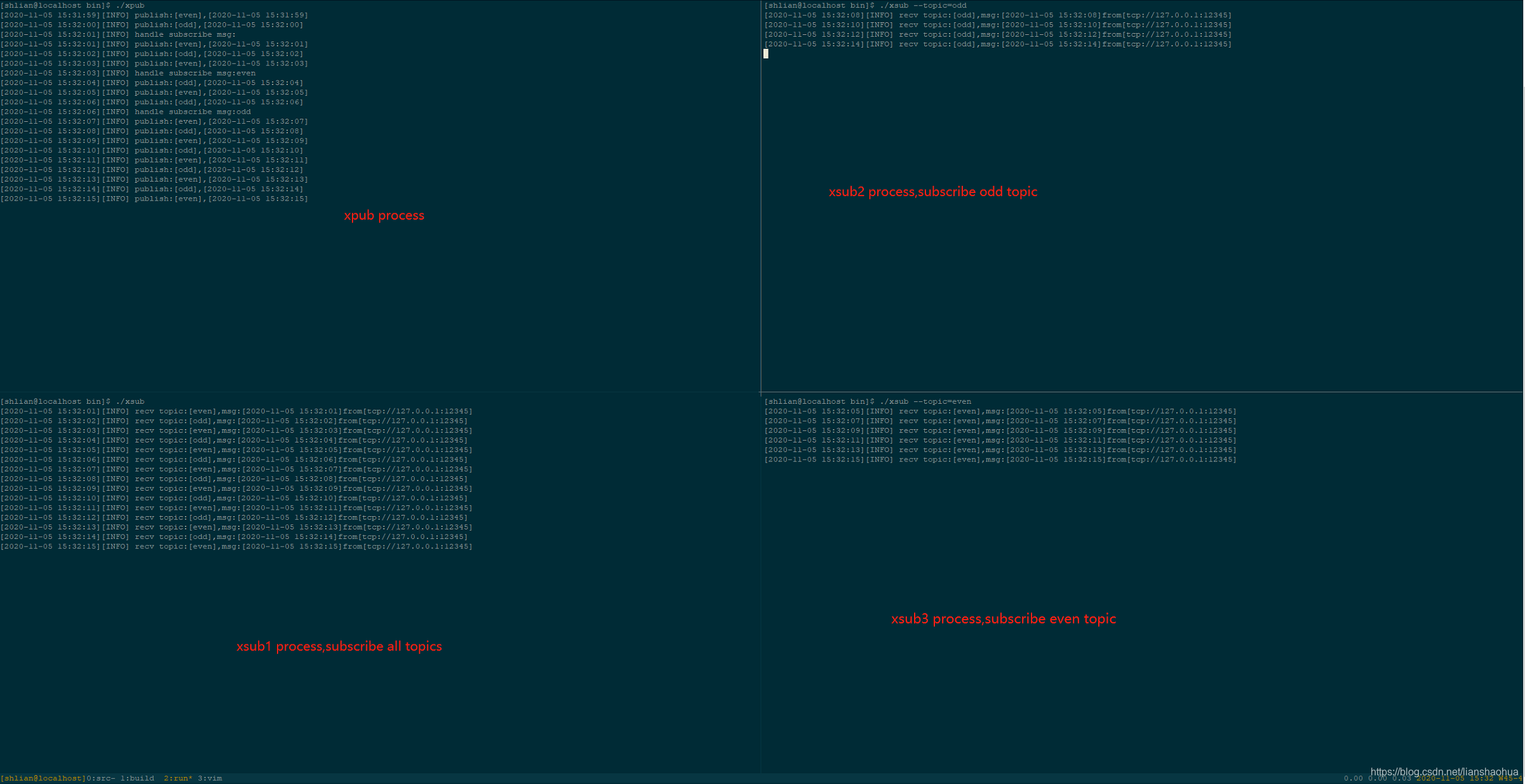Switch to tmux window 3:vim
Screen dimensions: 1525x784
coord(210,778)
